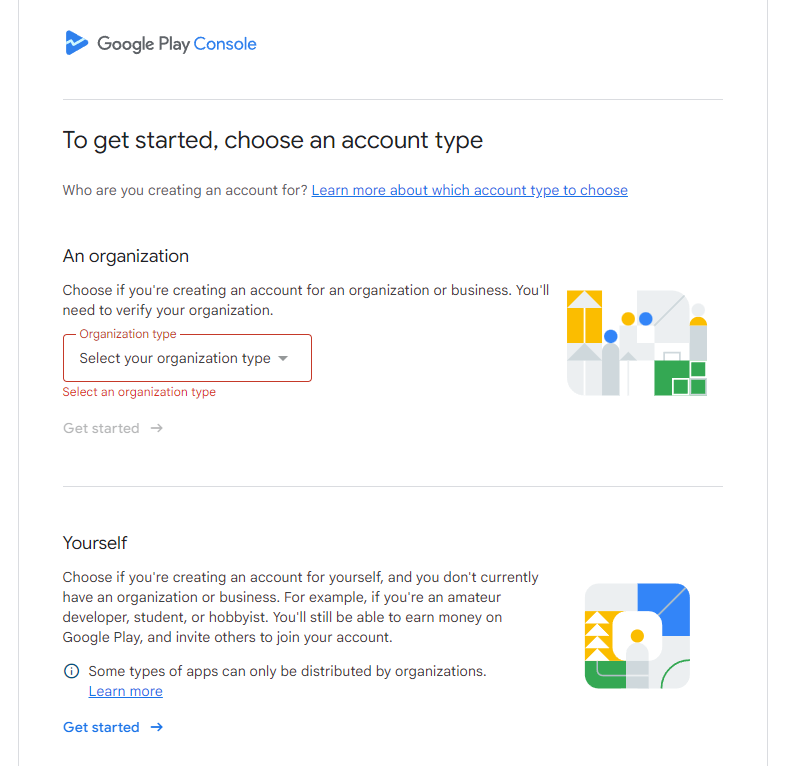Click the 'Google Play Console' title text
This screenshot has height=766, width=789.
[x=177, y=44]
